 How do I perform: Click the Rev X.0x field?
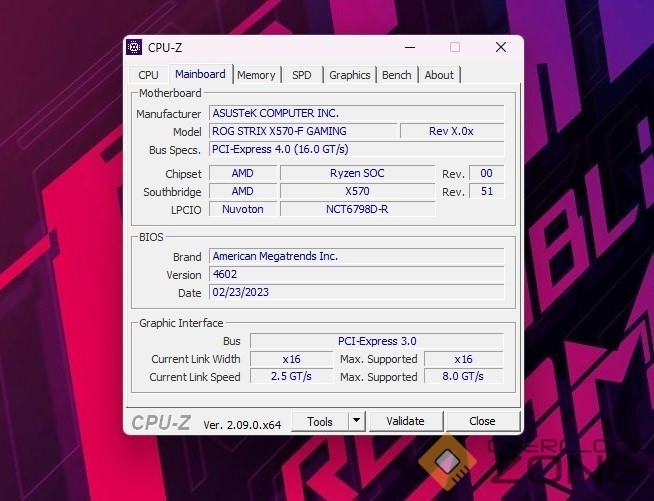pyautogui.click(x=452, y=131)
